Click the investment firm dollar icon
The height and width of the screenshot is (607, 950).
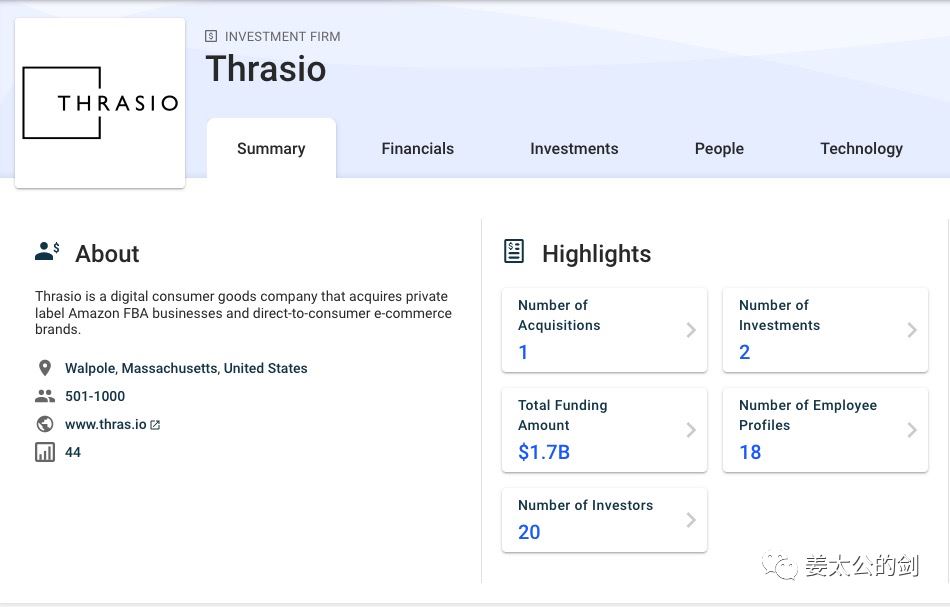pos(211,36)
